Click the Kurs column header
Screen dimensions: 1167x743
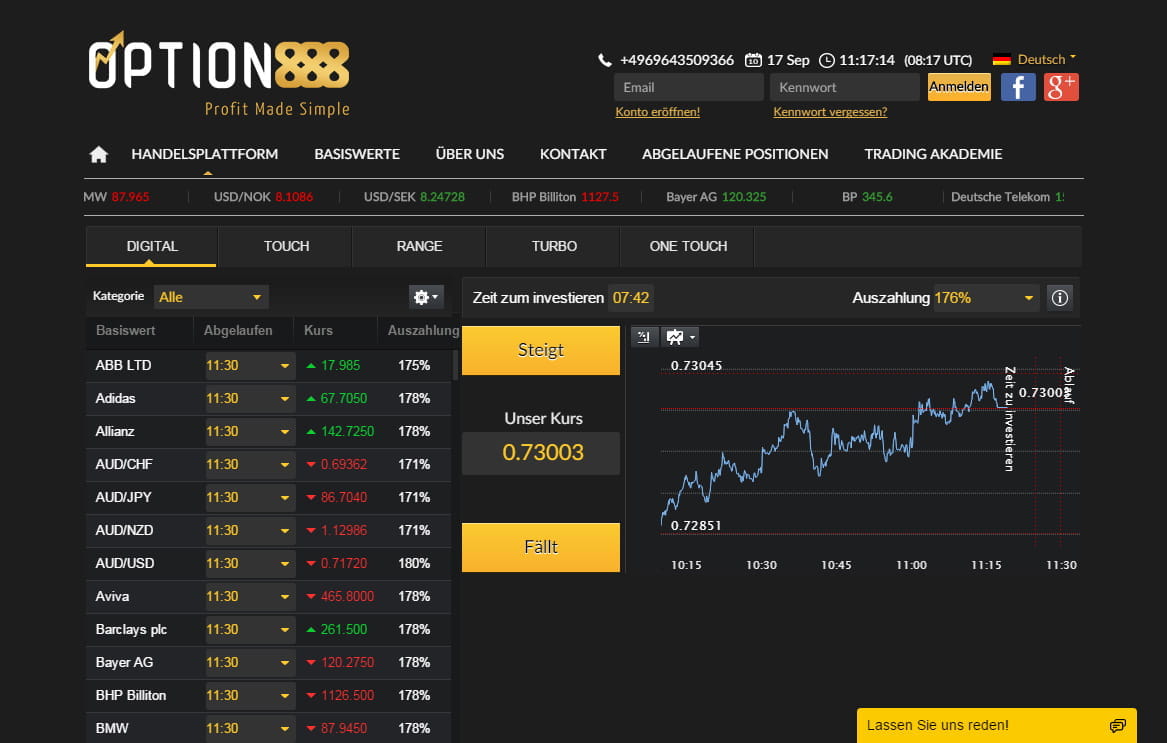pyautogui.click(x=319, y=331)
